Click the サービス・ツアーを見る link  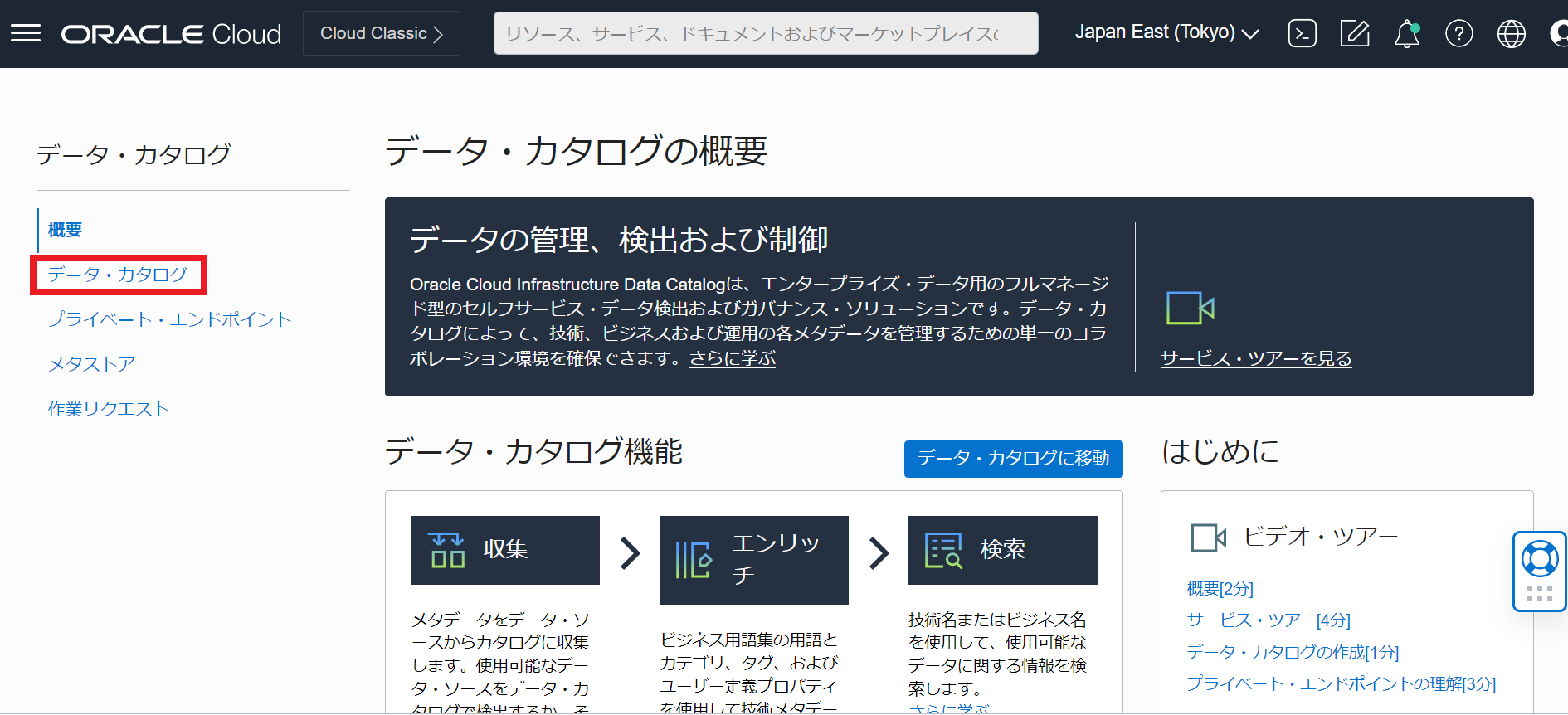click(x=1255, y=358)
